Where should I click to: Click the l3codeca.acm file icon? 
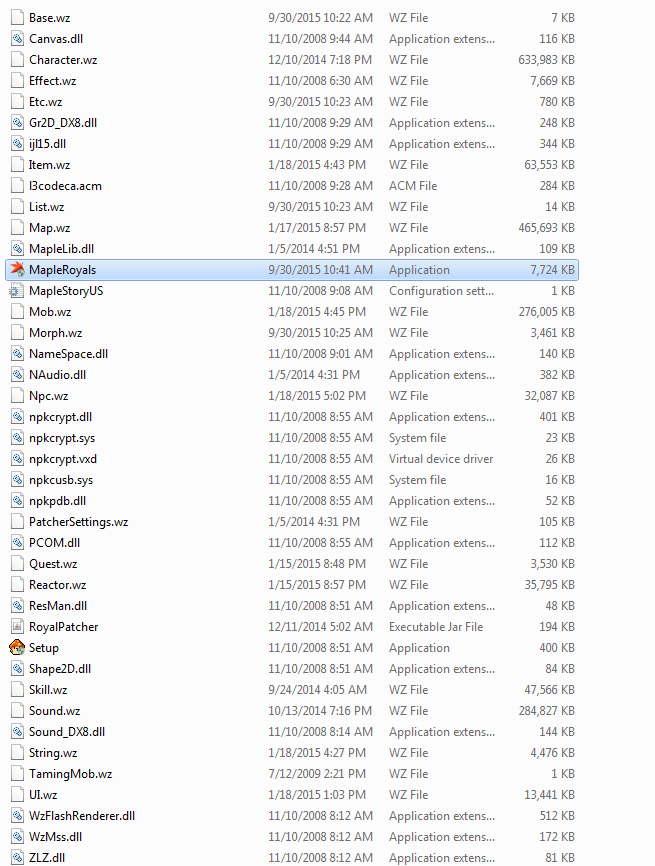(x=18, y=186)
